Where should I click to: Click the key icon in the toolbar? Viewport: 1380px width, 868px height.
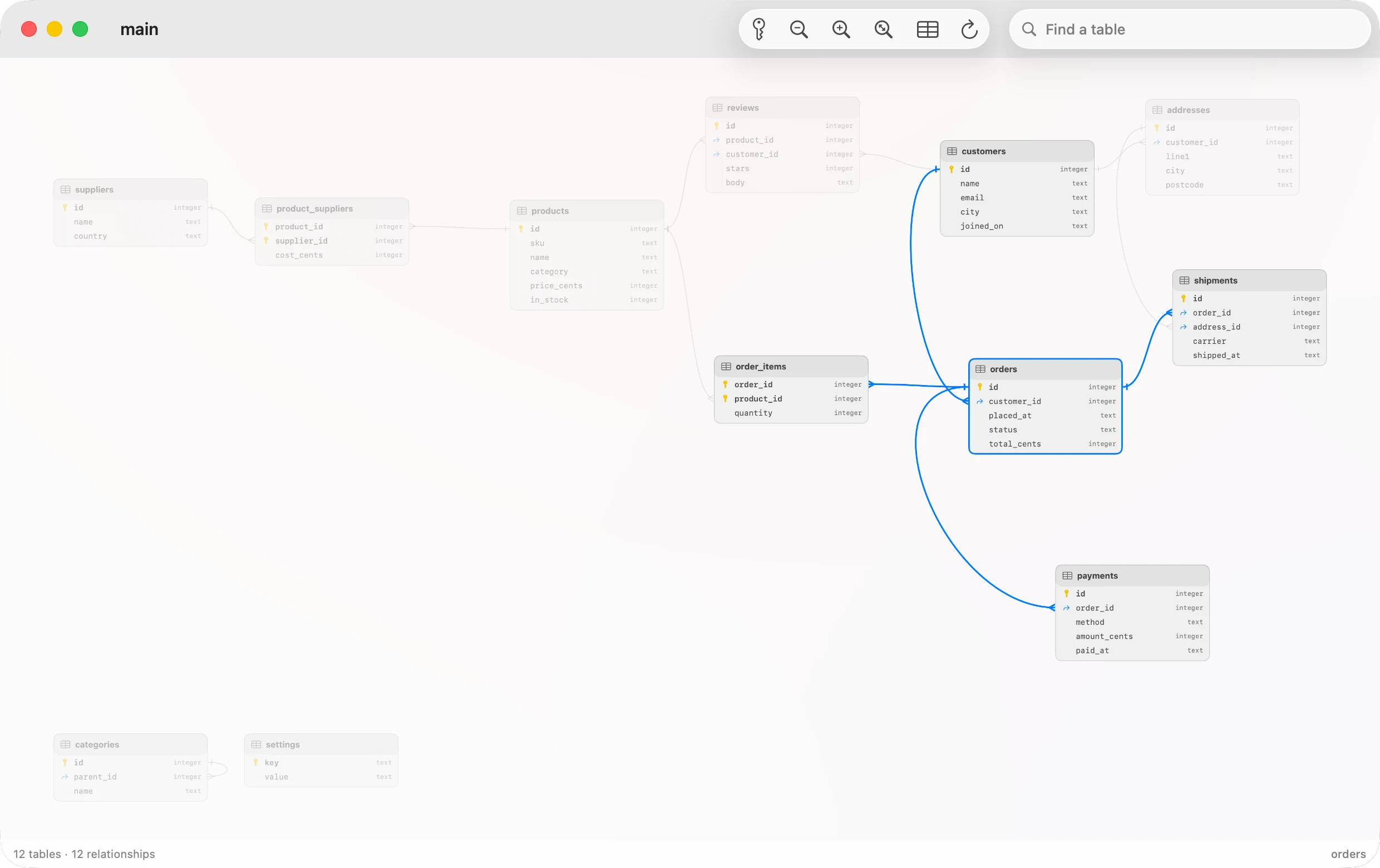[759, 29]
